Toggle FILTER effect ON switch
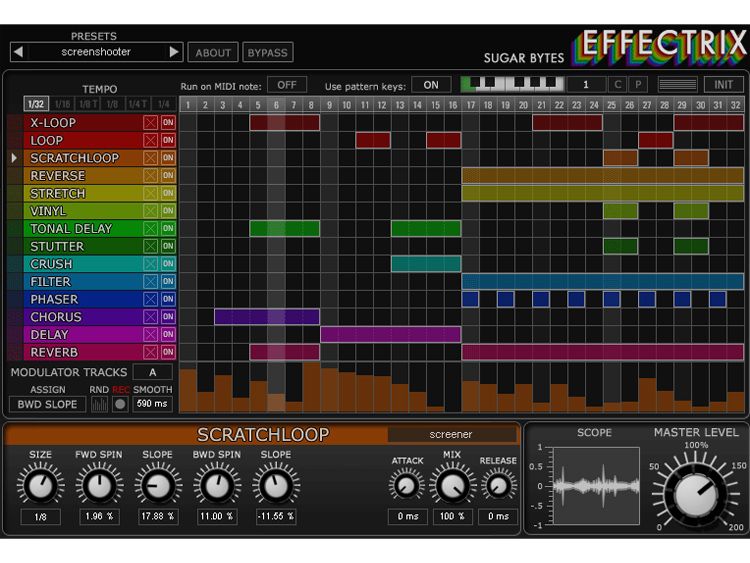The image size is (750, 563). click(x=168, y=281)
